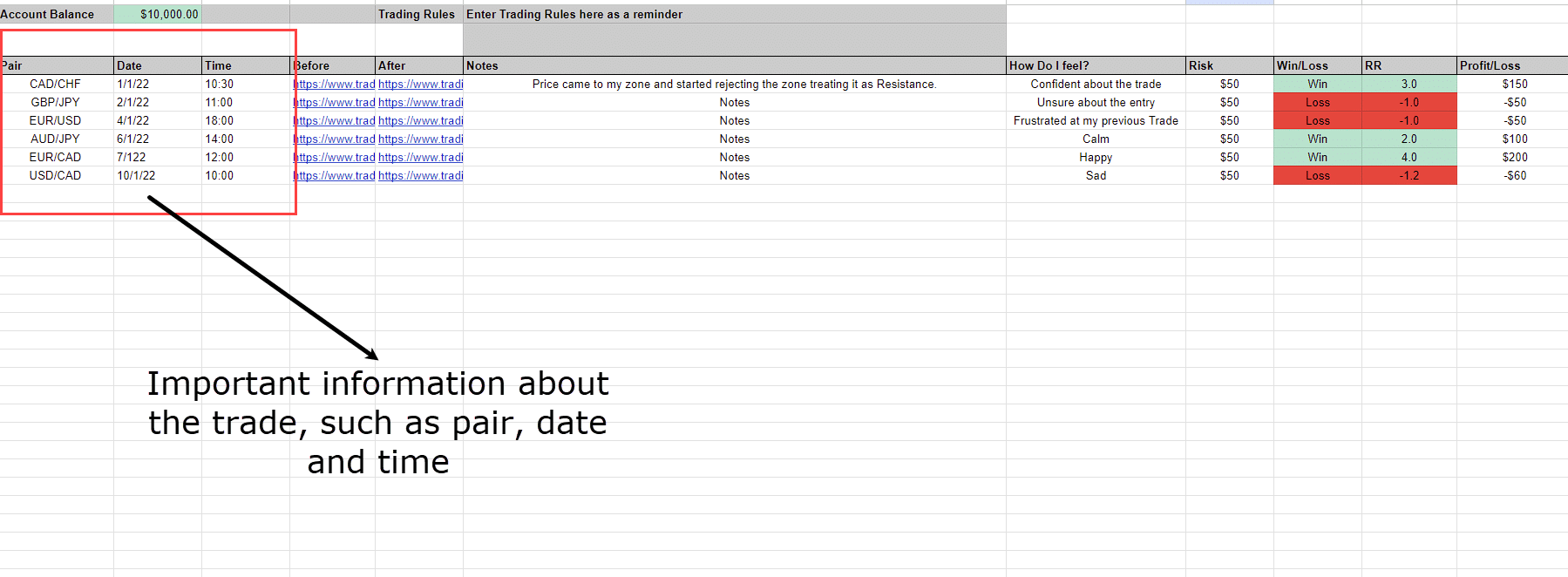Click the Profit/Loss header cell
This screenshot has width=1568, height=577.
[x=1511, y=66]
